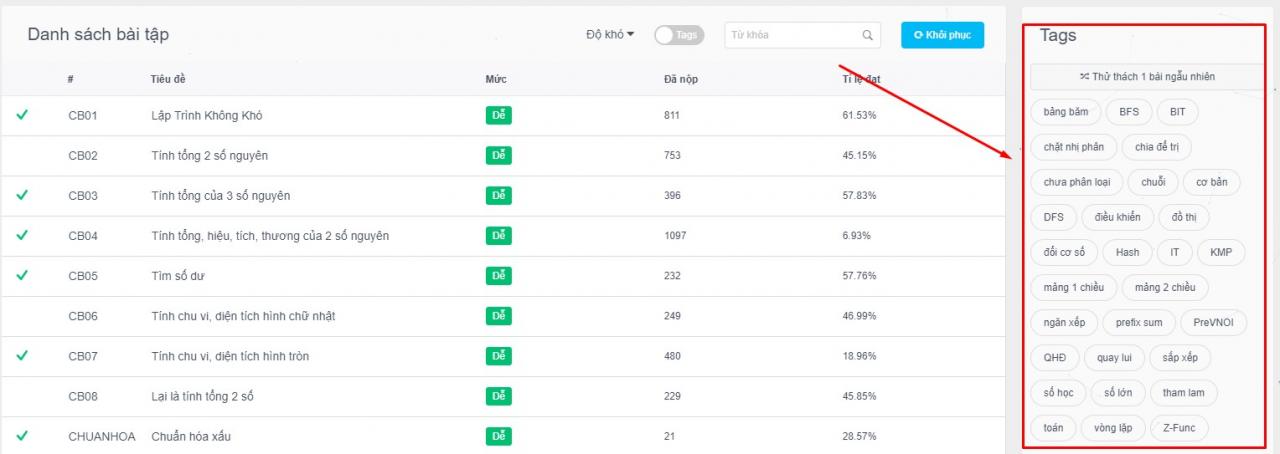
Task: Click Thử thách 1 bài ngẫu nhiên button
Action: tap(1146, 76)
